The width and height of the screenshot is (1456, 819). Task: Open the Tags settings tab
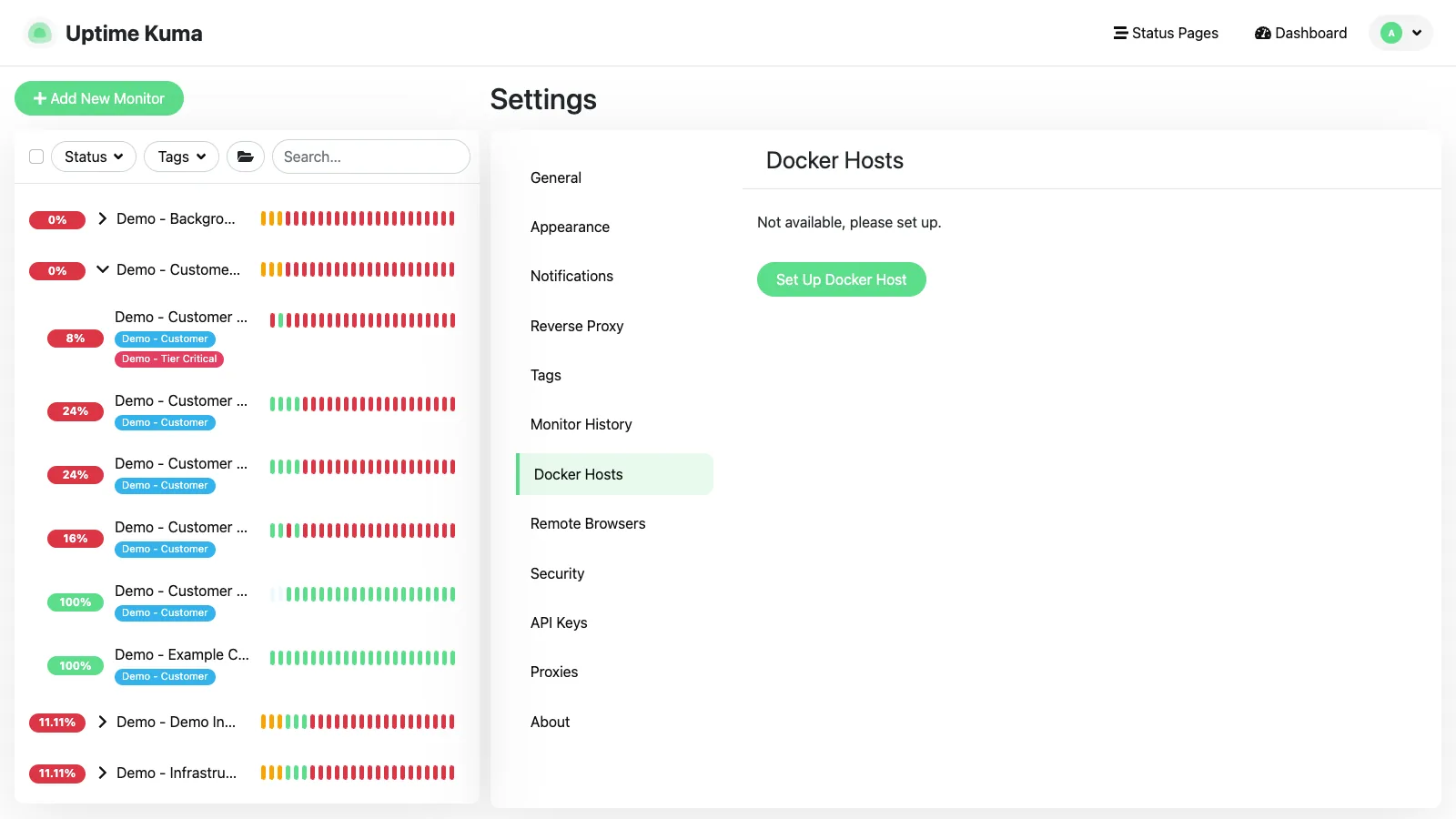(x=614, y=375)
